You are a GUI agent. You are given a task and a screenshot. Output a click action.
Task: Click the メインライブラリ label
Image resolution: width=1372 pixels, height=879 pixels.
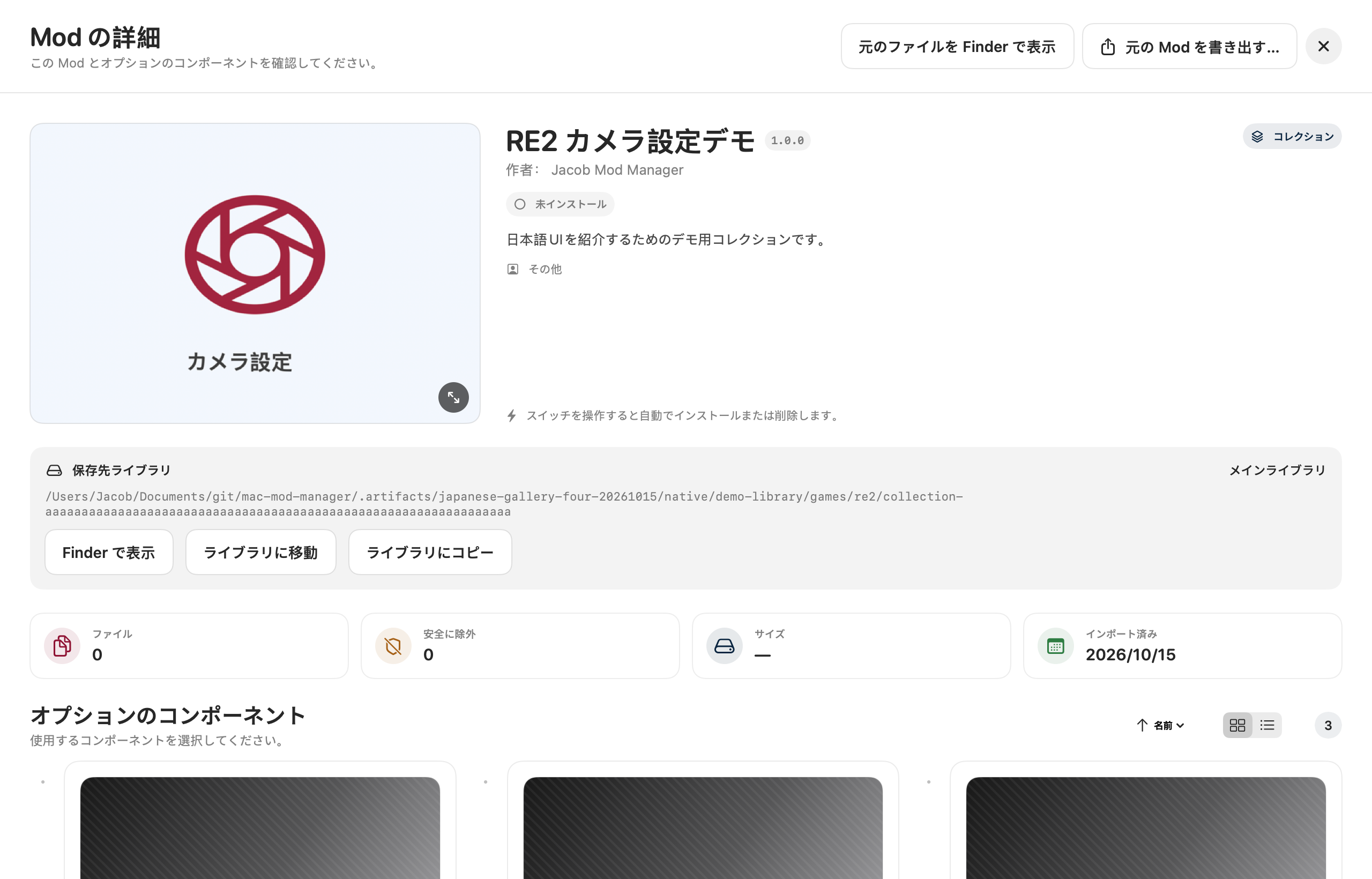(x=1277, y=471)
